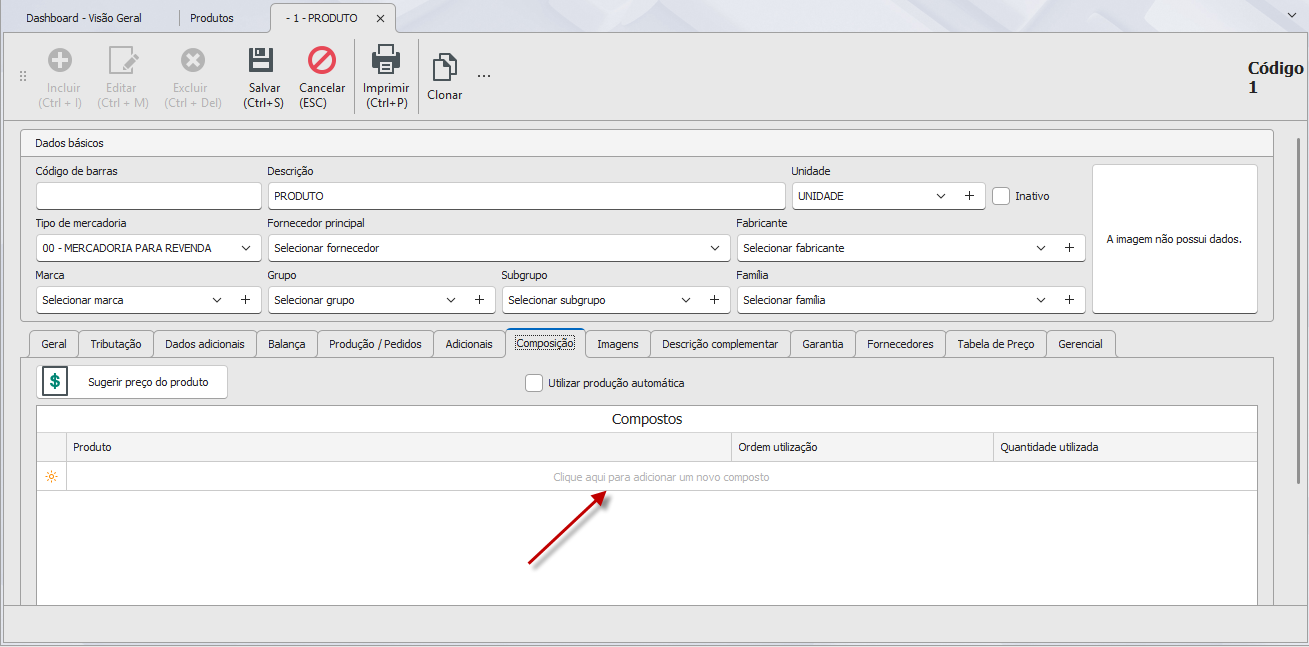The height and width of the screenshot is (647, 1309).
Task: Click the Descrição field containing PRODUTO
Action: point(526,196)
